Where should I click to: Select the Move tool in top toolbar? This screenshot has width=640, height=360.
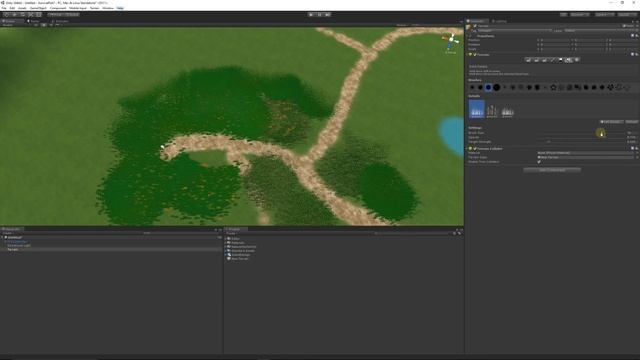point(14,15)
